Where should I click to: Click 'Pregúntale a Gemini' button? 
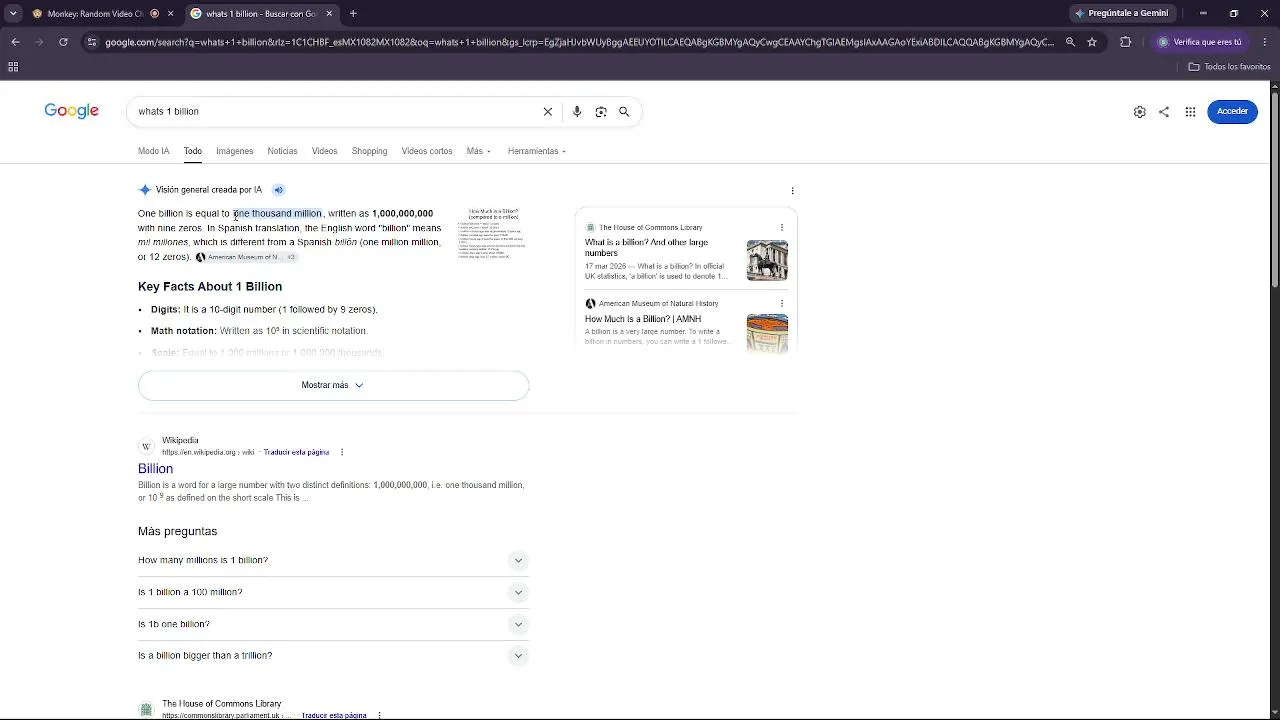coord(1121,14)
